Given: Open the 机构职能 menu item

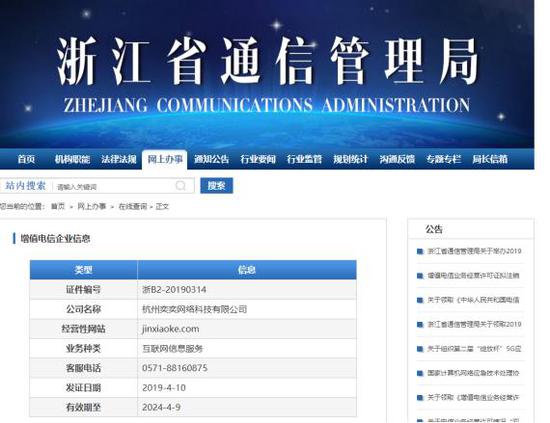Looking at the screenshot, I should pyautogui.click(x=72, y=159).
